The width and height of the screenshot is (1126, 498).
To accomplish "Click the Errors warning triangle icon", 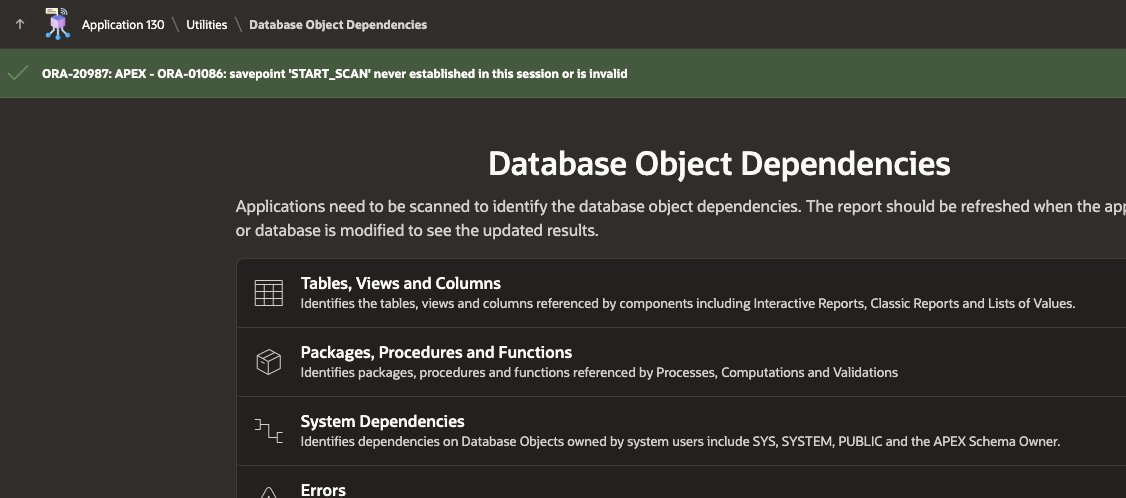I will (269, 492).
